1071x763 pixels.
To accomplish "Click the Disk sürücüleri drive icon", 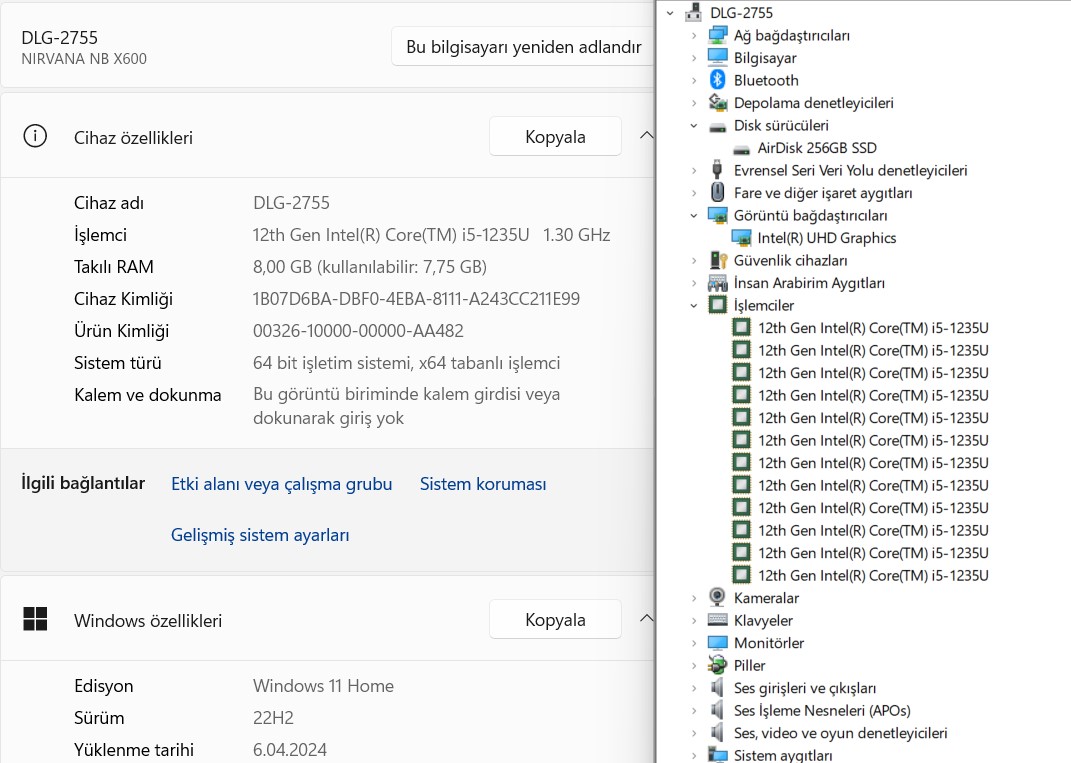I will 717,126.
